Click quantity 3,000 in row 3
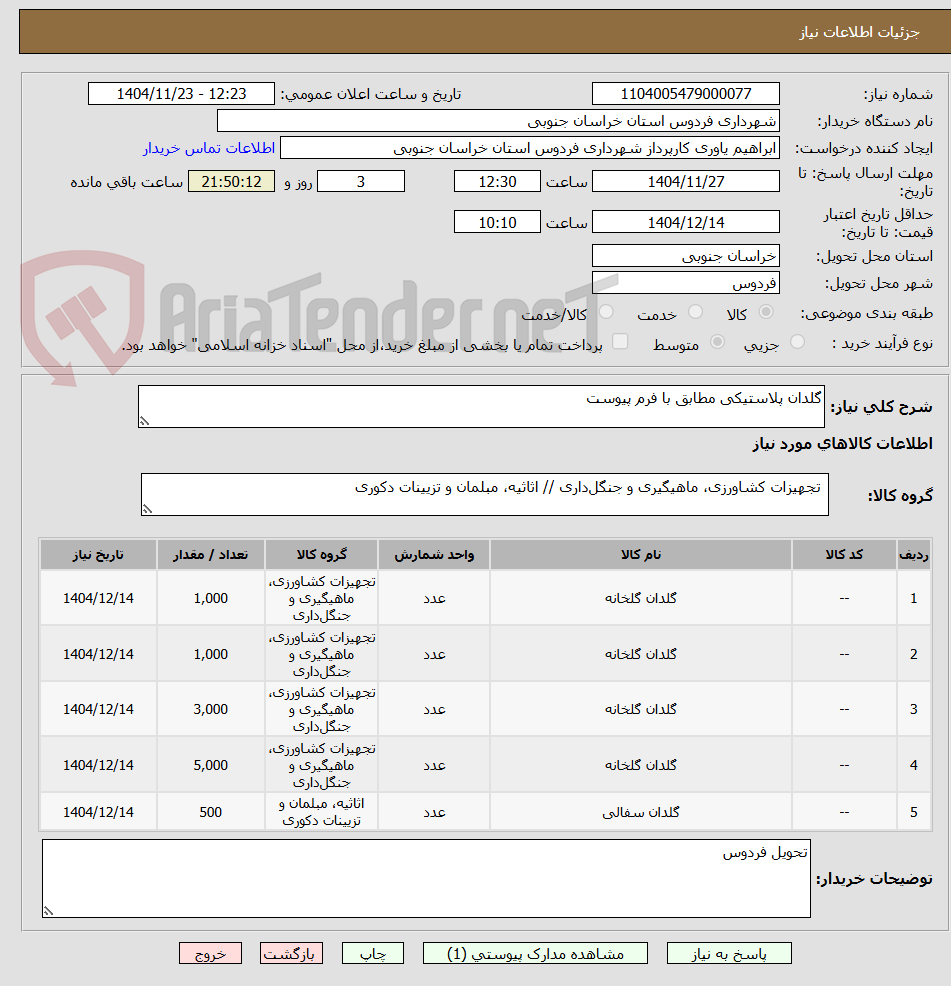 click(211, 709)
